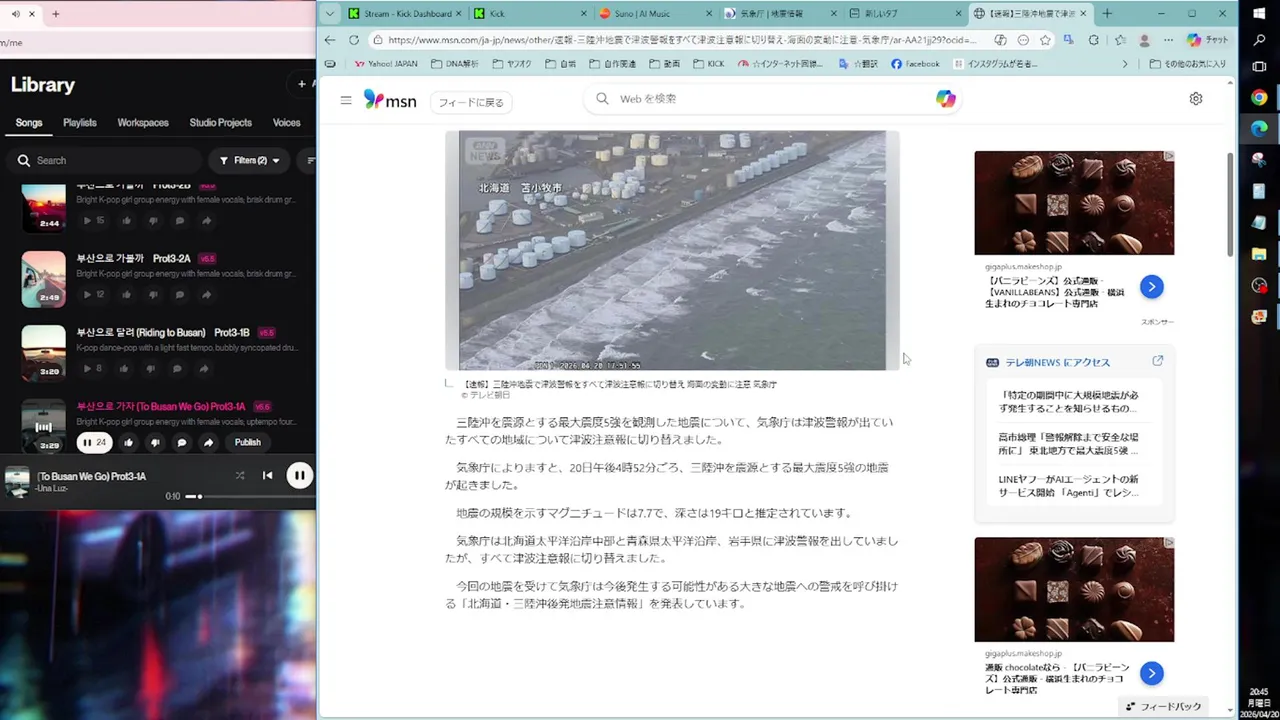Click the Edge address bar URL

pos(682,40)
